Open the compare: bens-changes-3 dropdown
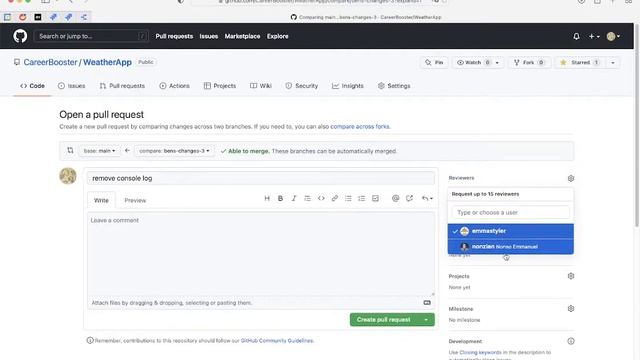 (174, 151)
